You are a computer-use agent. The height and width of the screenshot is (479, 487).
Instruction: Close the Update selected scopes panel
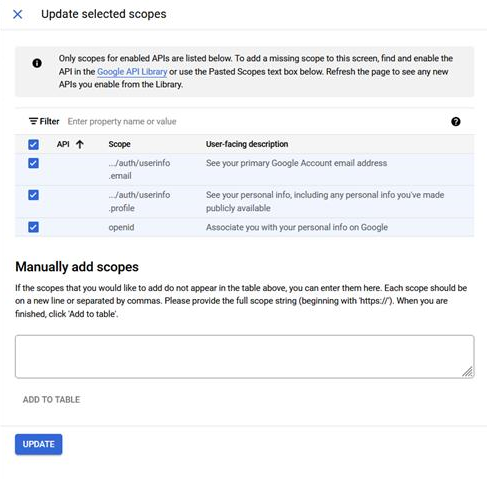17,14
